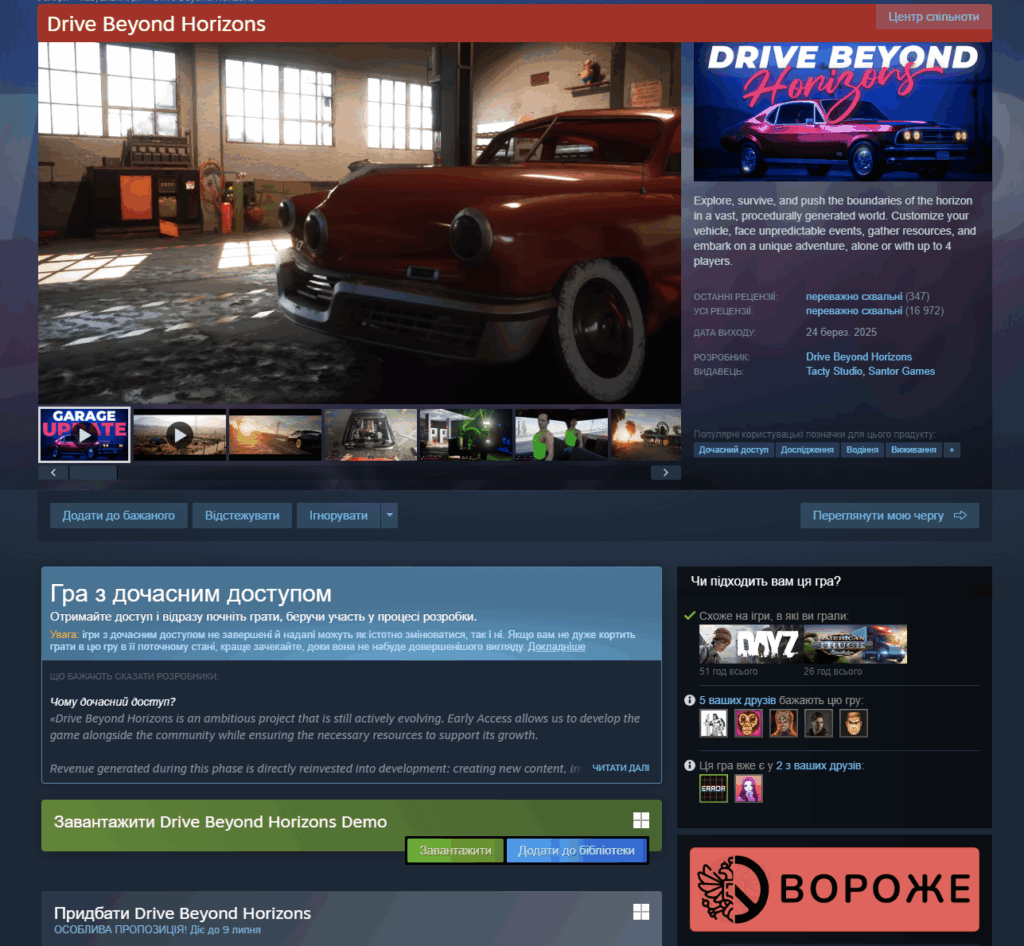Click the plus button to add tags
This screenshot has height=946, width=1024.
(952, 450)
